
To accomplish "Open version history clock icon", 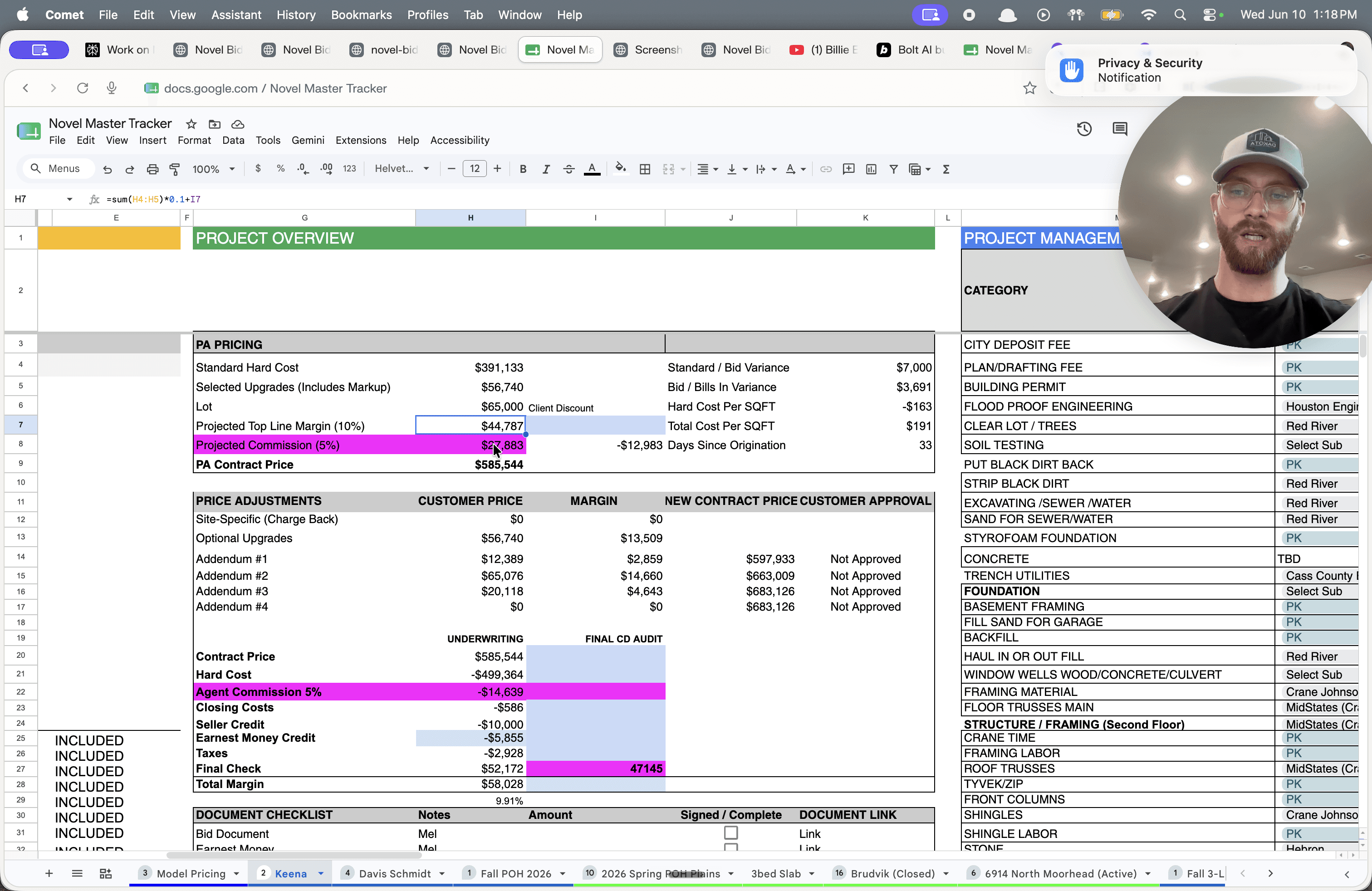I will (x=1084, y=129).
